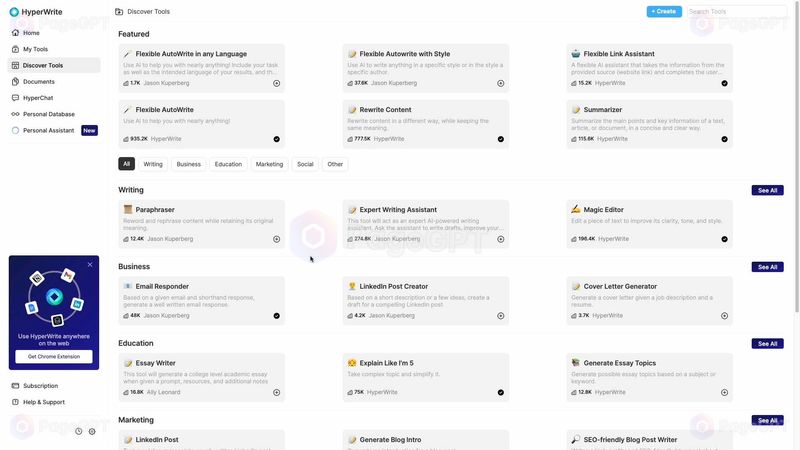
Task: Open the Personal Database link icon
Action: 15,114
